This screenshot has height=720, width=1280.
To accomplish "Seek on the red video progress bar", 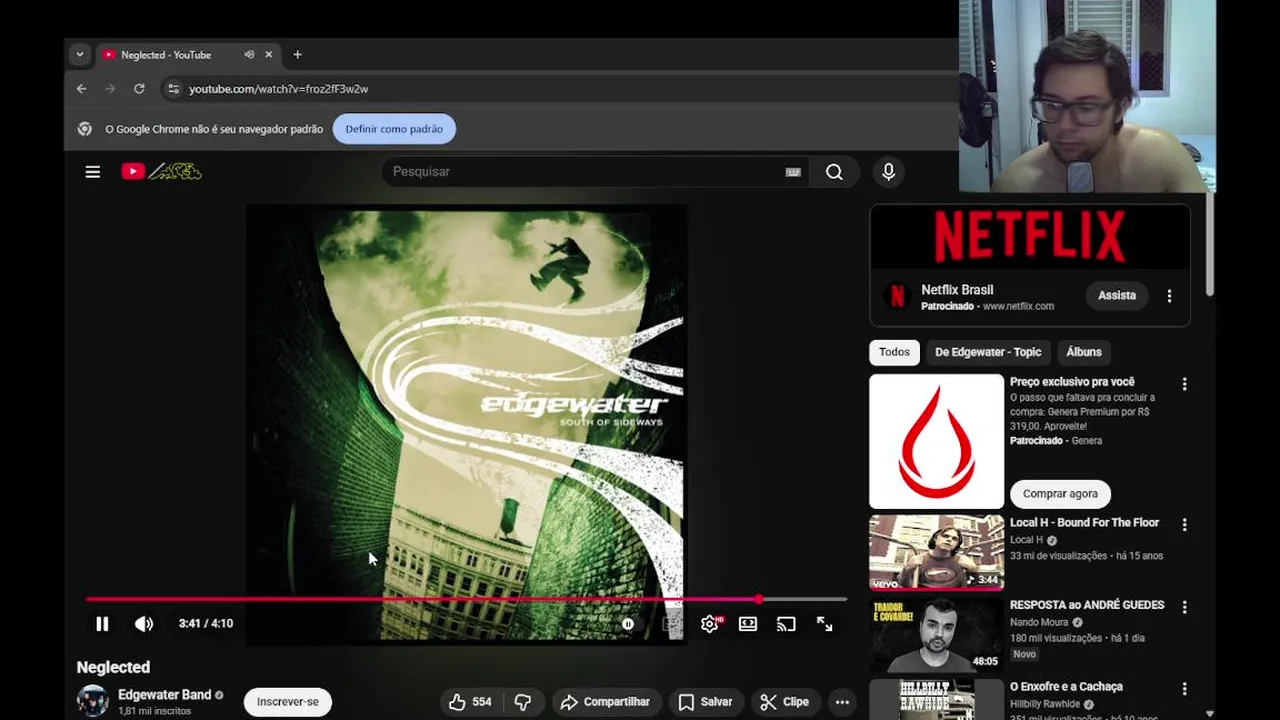I will coord(466,599).
